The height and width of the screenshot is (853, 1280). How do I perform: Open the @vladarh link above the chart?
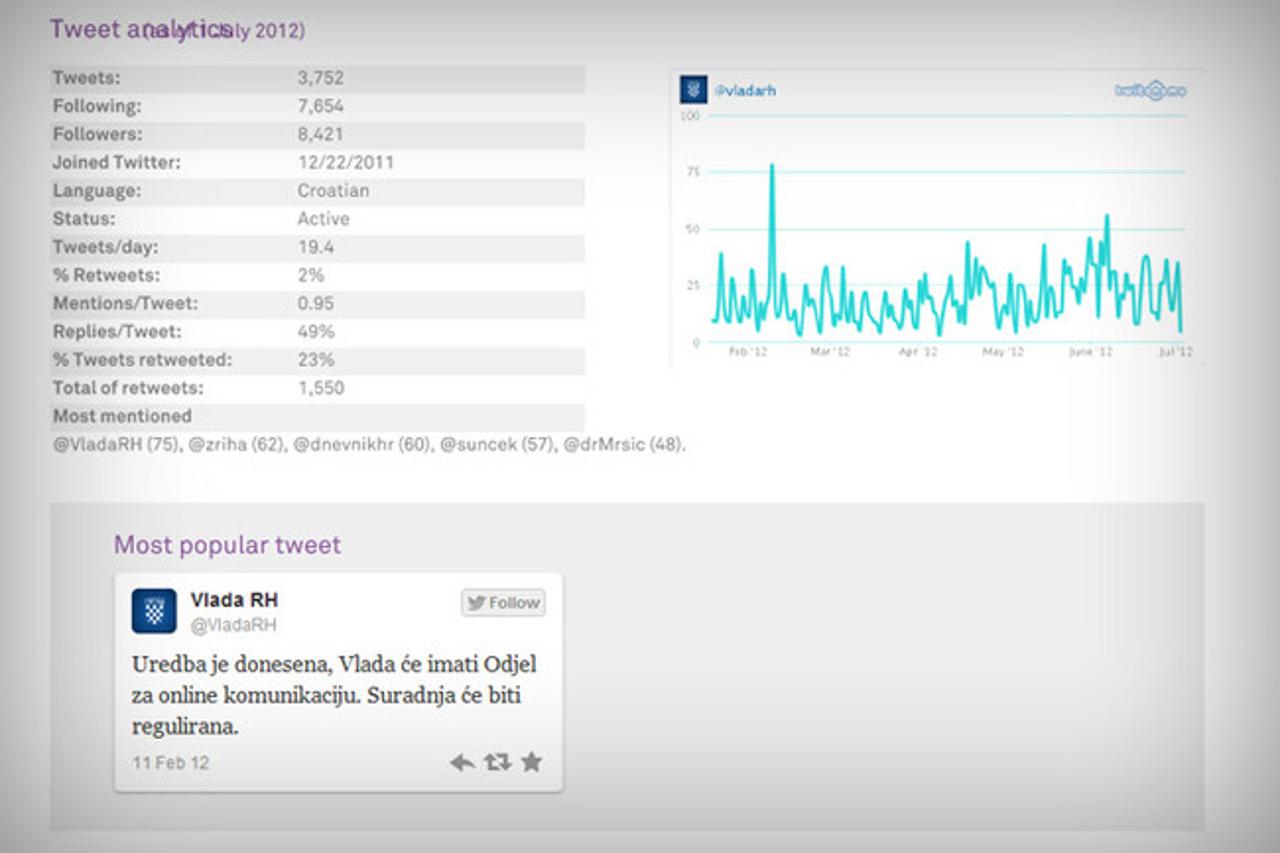745,91
